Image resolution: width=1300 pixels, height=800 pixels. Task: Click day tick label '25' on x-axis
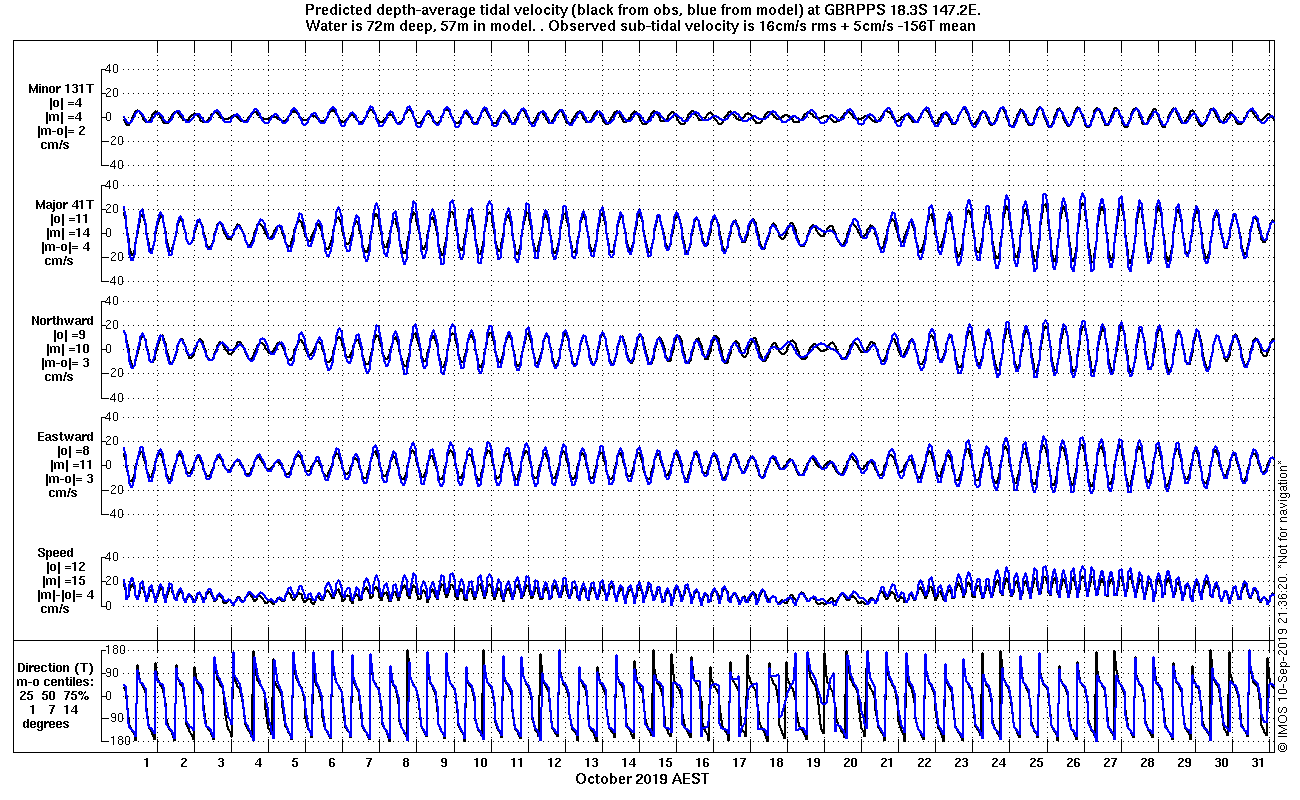[x=1036, y=763]
